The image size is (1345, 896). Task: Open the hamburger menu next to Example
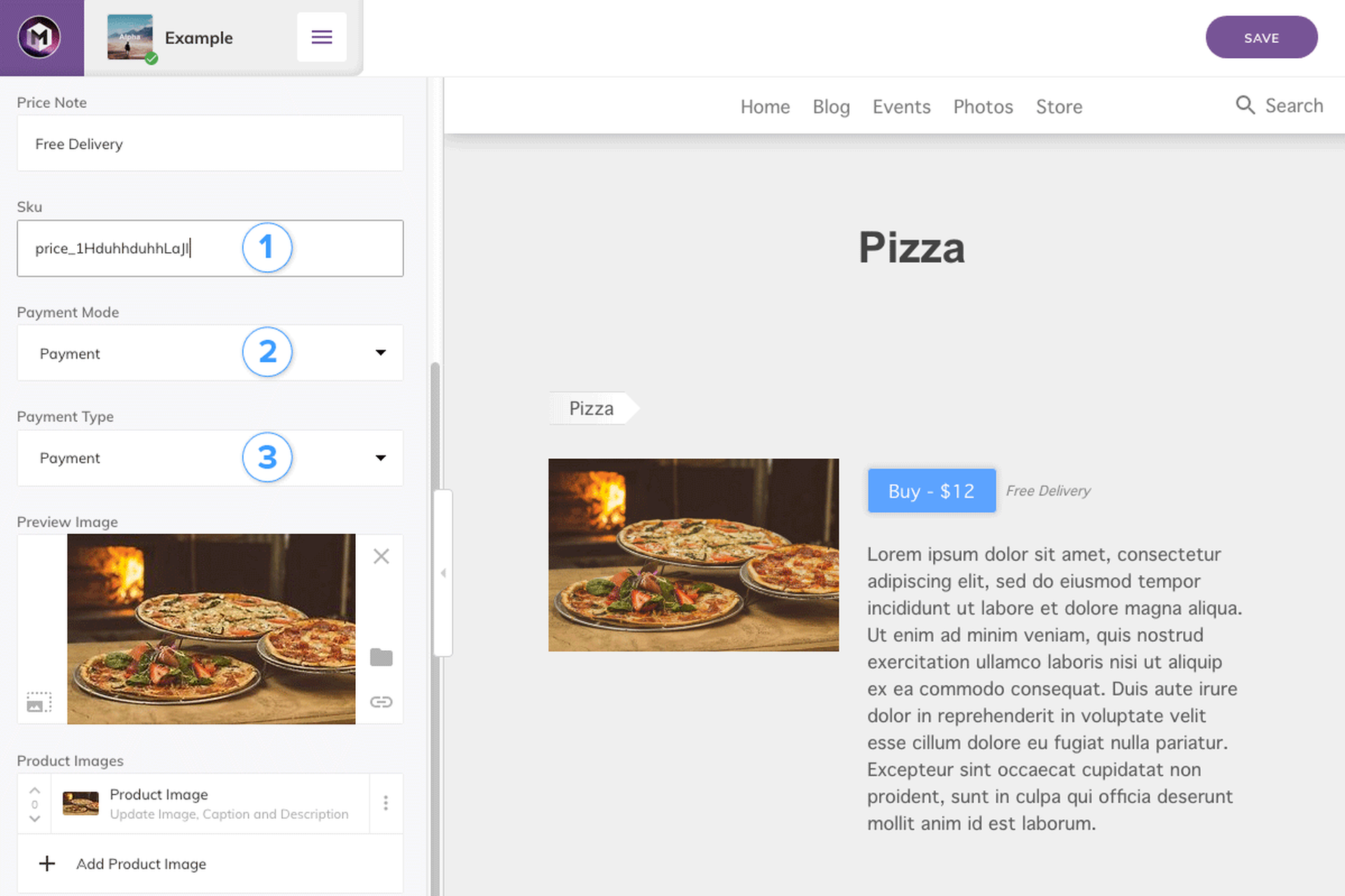pyautogui.click(x=322, y=36)
